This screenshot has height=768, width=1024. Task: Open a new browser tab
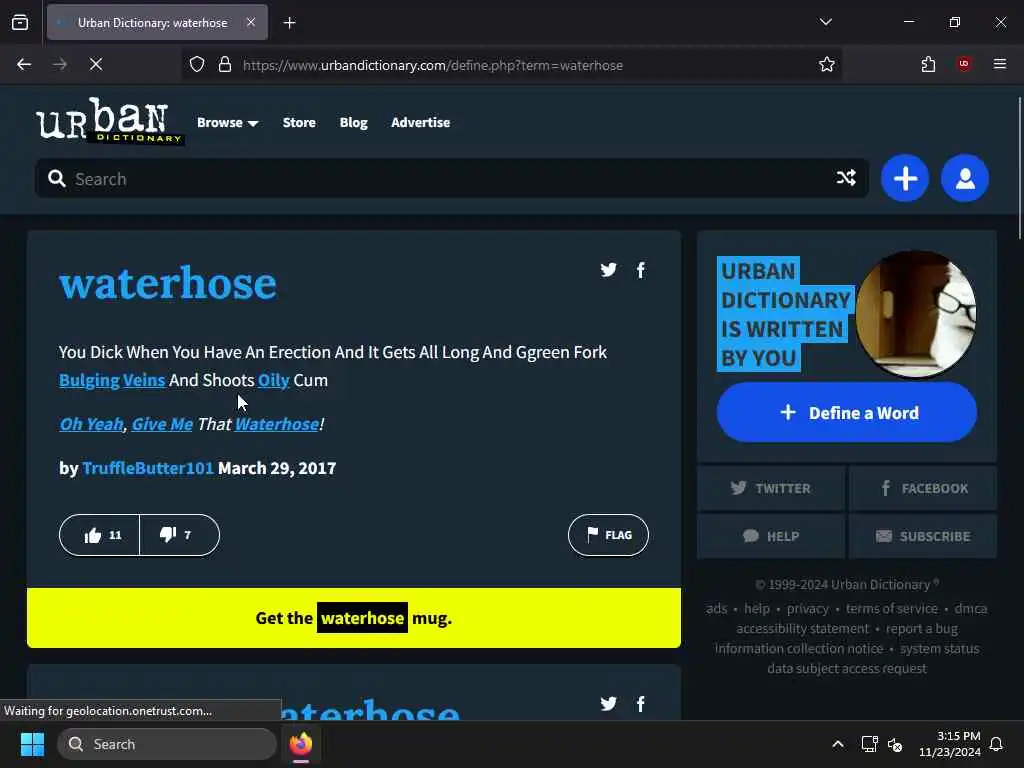pos(289,23)
